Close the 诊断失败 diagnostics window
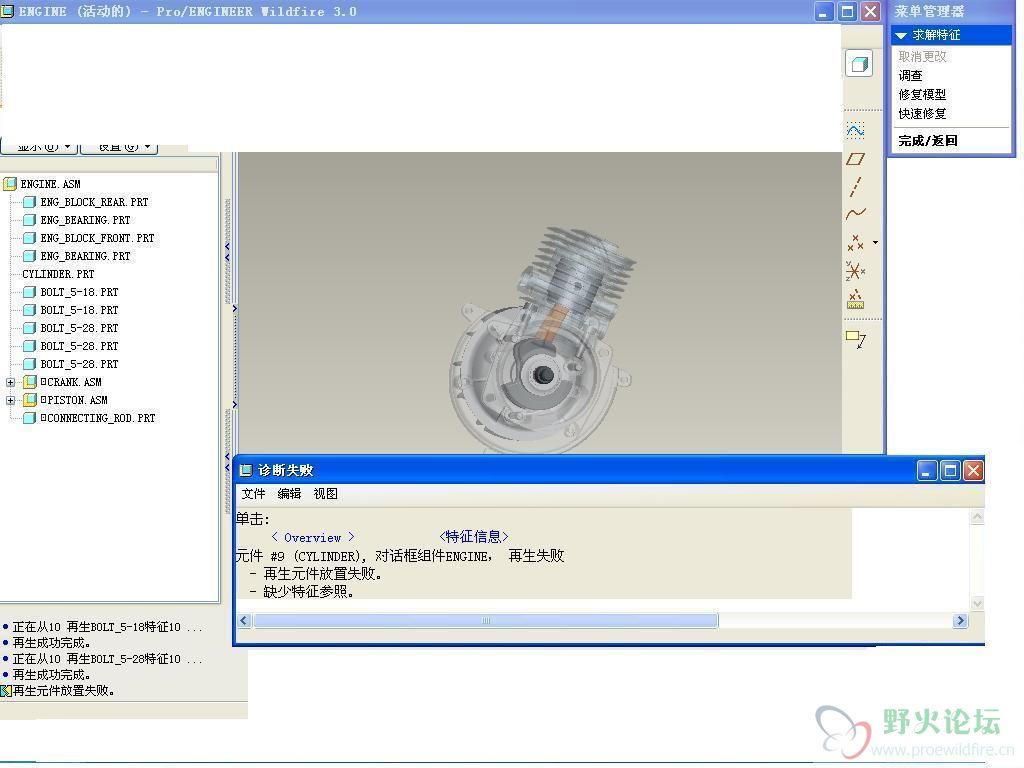Screen dimensions: 1024x768 coord(974,470)
